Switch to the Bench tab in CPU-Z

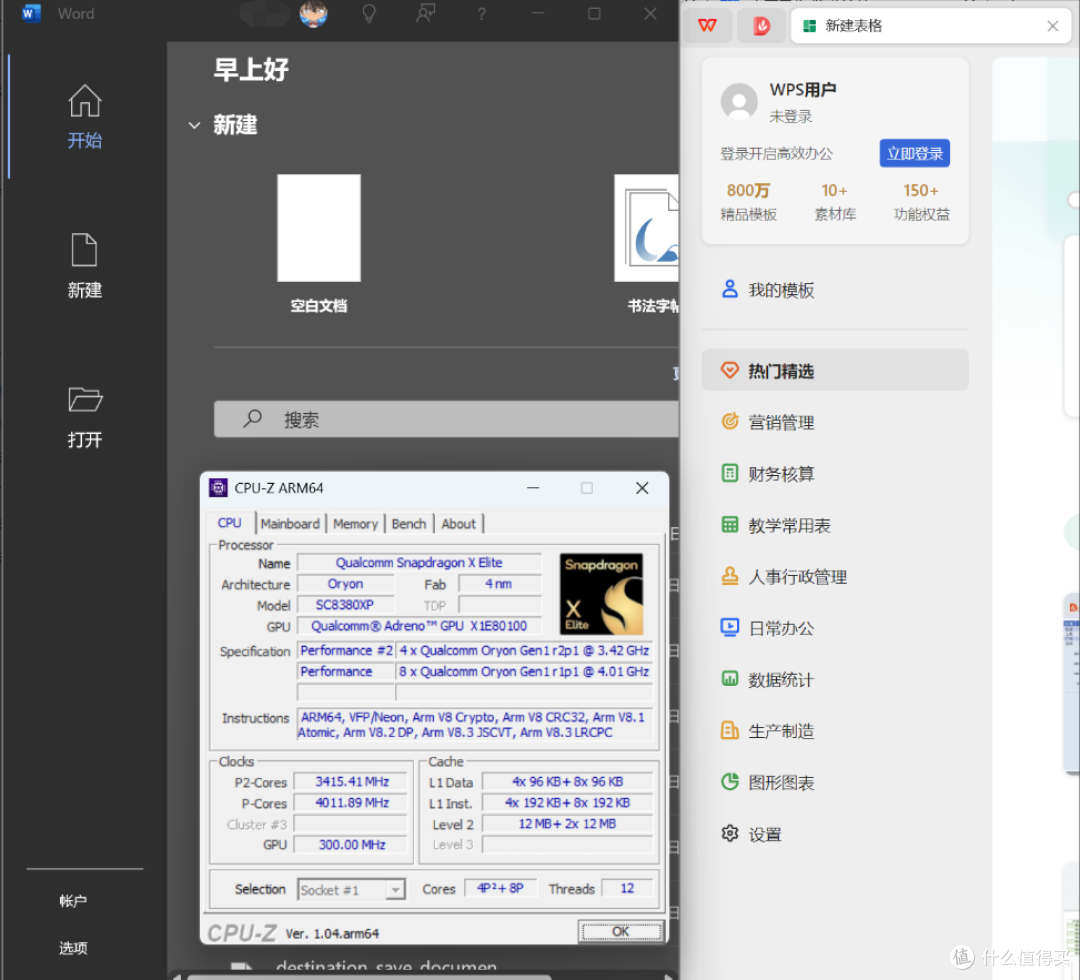[x=409, y=523]
